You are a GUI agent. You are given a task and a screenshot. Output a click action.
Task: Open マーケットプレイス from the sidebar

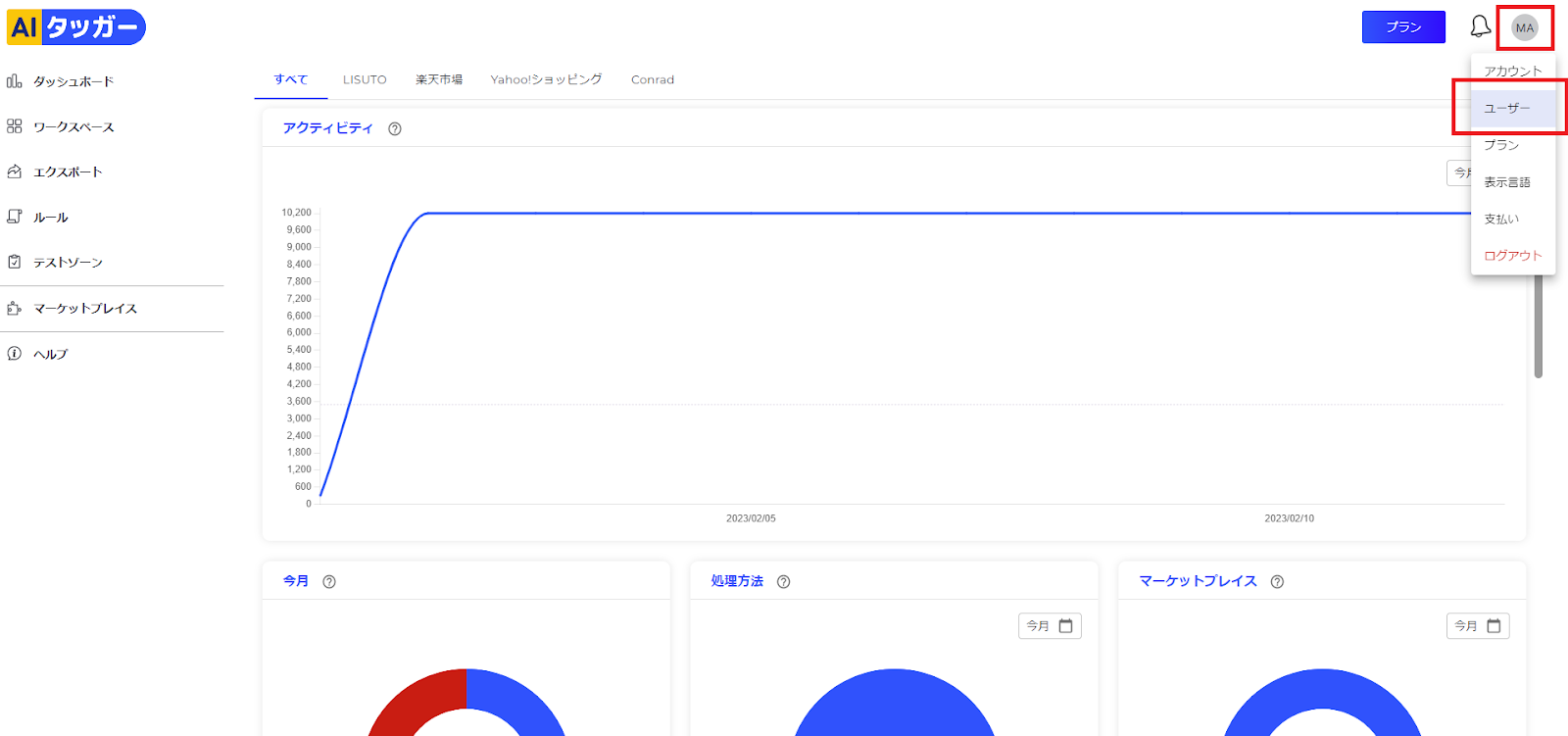(x=85, y=308)
